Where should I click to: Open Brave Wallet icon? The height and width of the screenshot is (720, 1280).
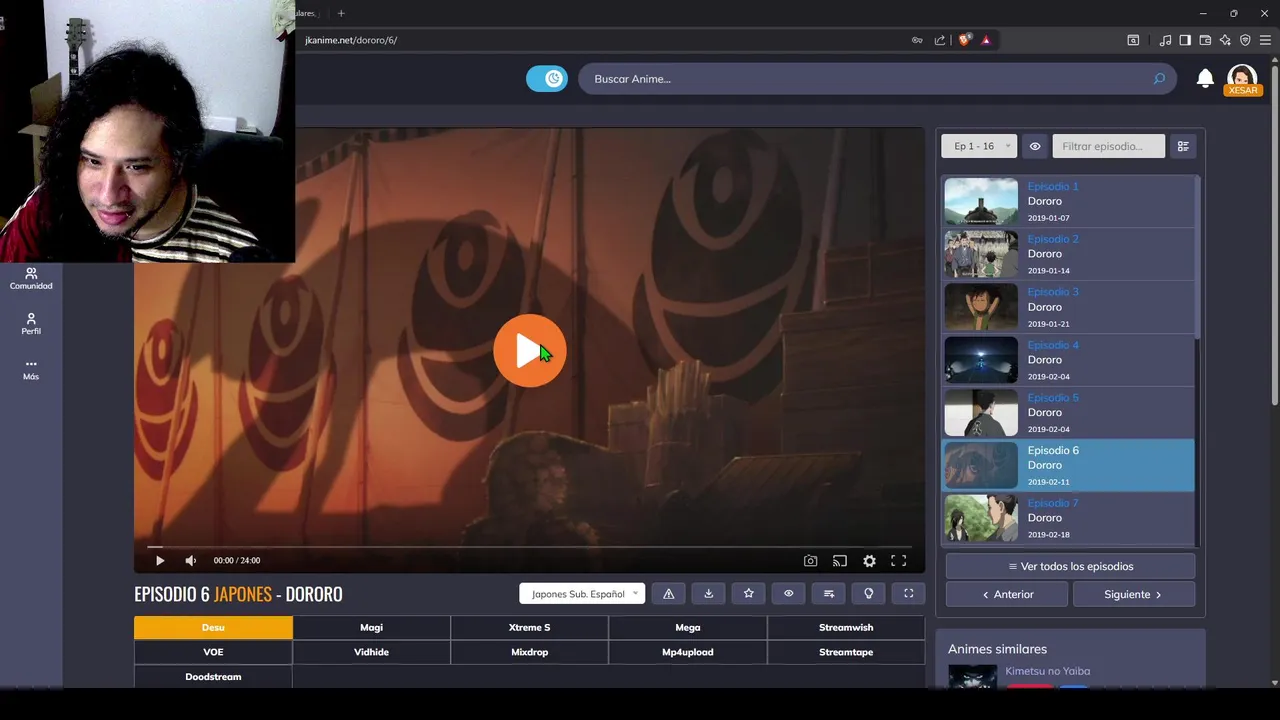pos(1205,40)
